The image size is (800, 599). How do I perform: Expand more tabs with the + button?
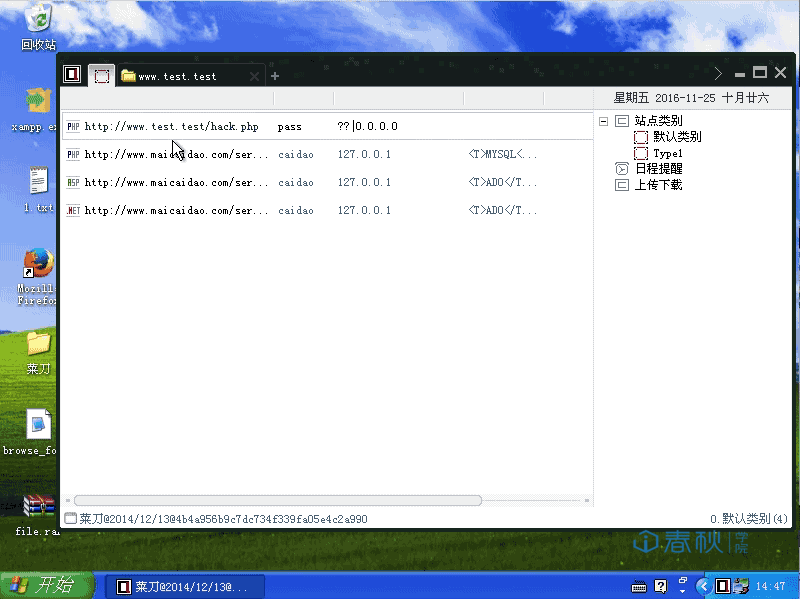pyautogui.click(x=274, y=75)
